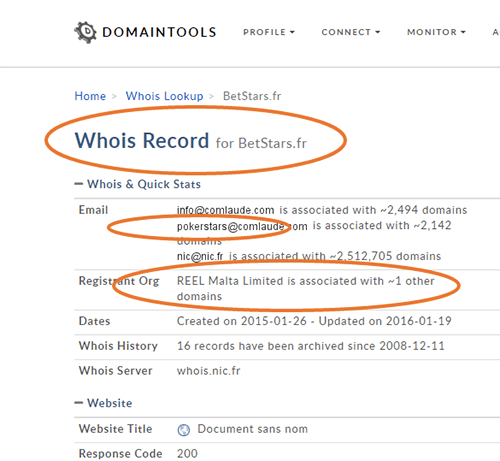Click the Whois Server row label

[116, 371]
